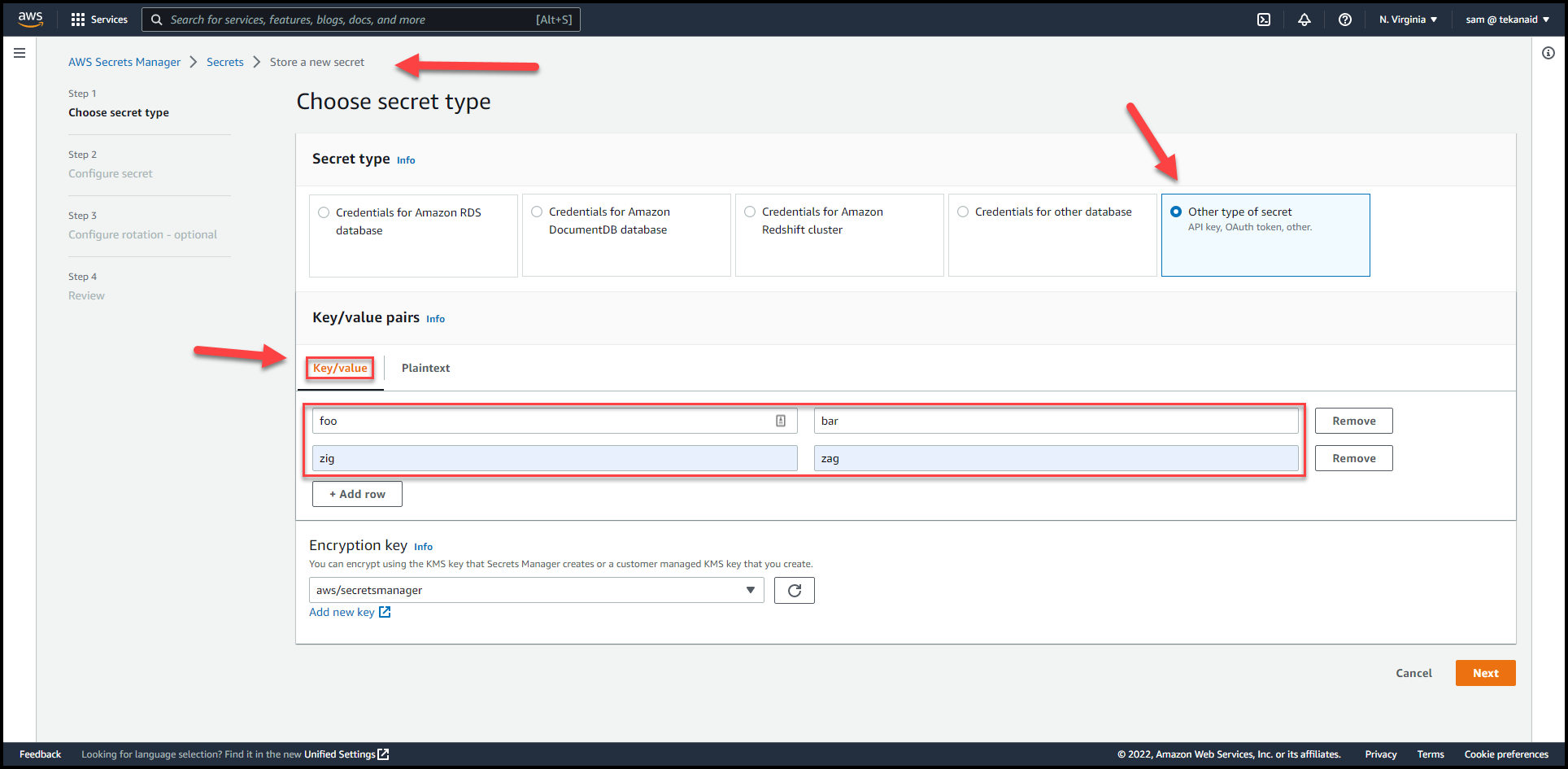
Task: Add a new key/value row
Action: [356, 493]
